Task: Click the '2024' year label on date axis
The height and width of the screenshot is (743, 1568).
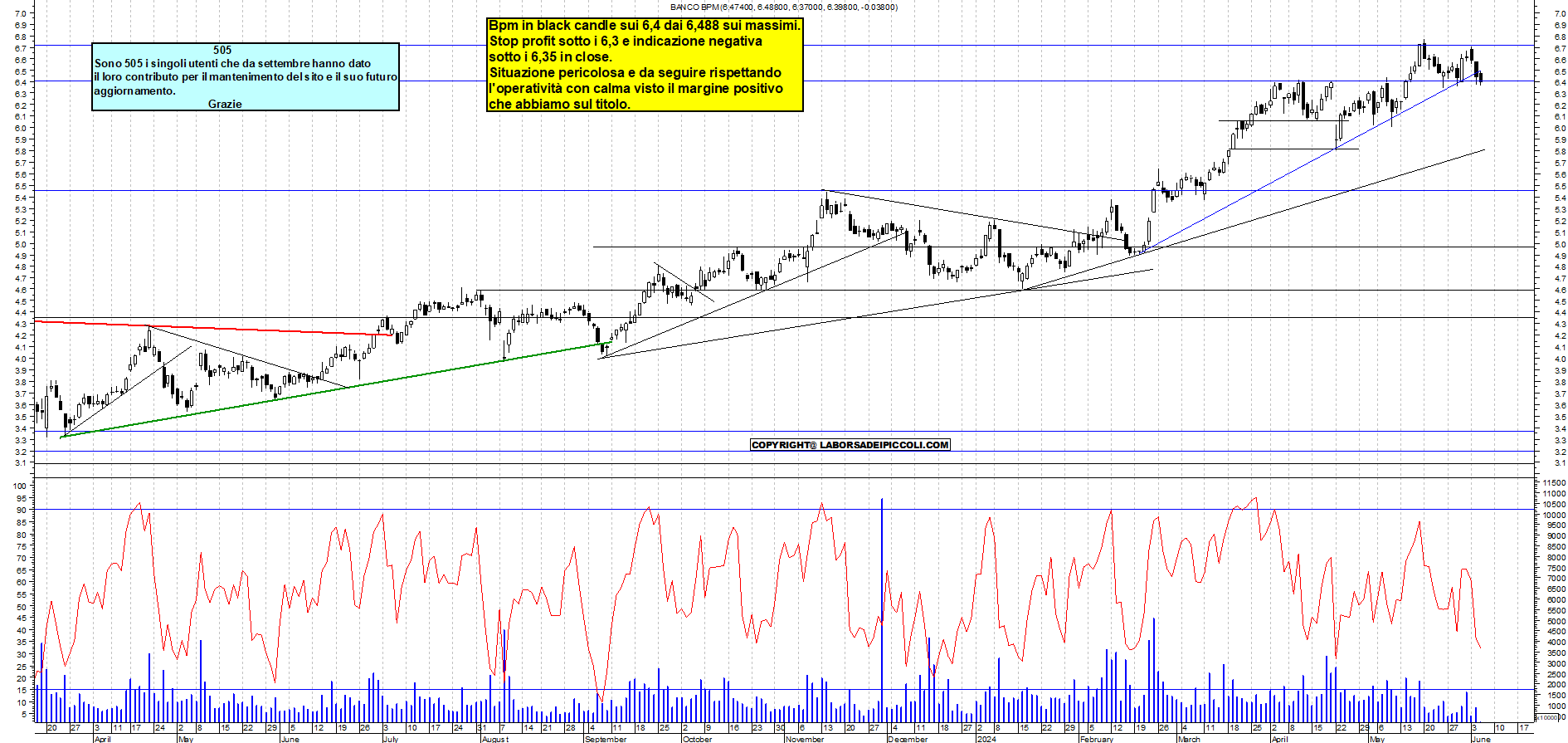Action: click(986, 739)
